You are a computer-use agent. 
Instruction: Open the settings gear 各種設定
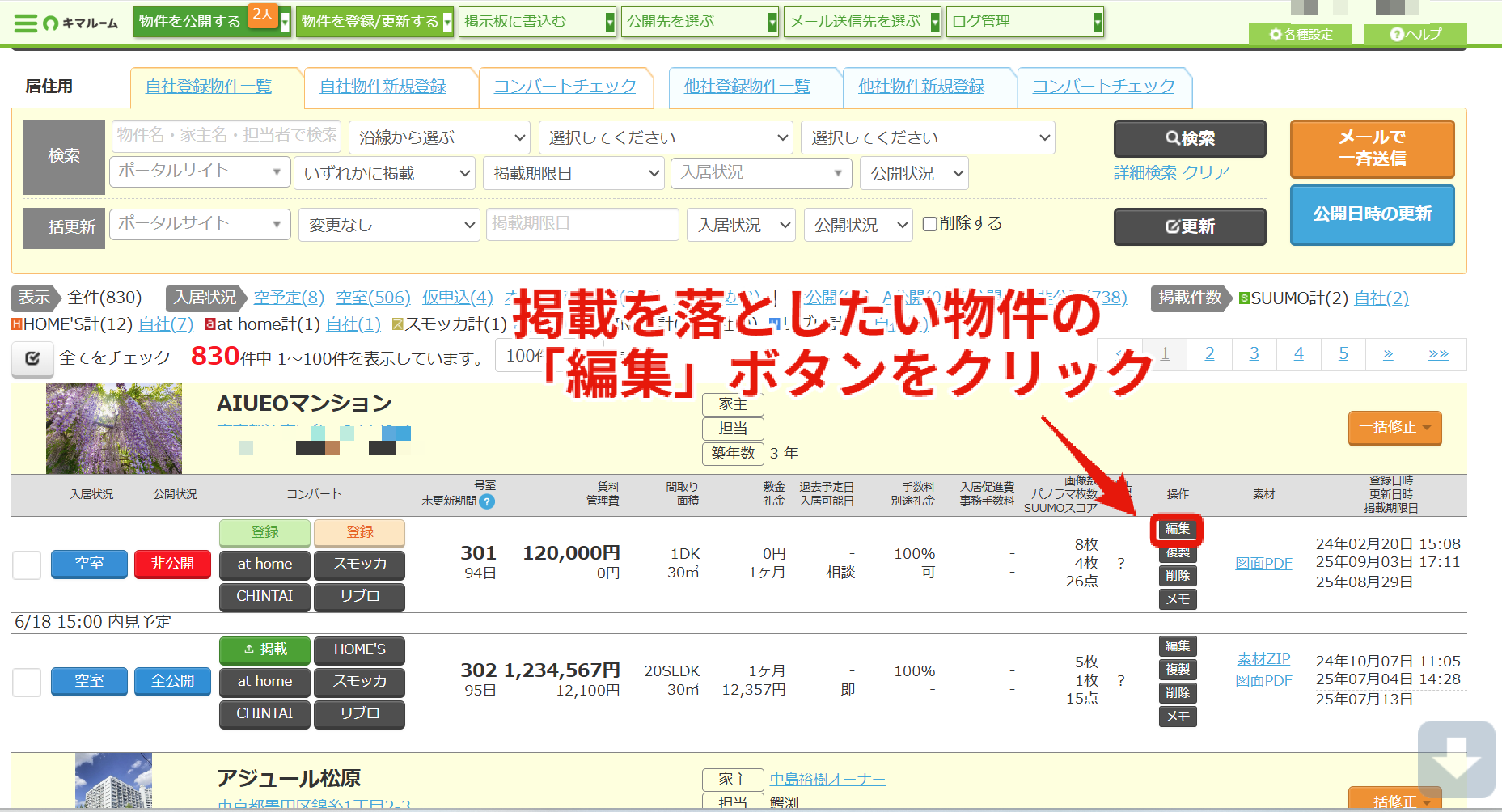pyautogui.click(x=1301, y=34)
